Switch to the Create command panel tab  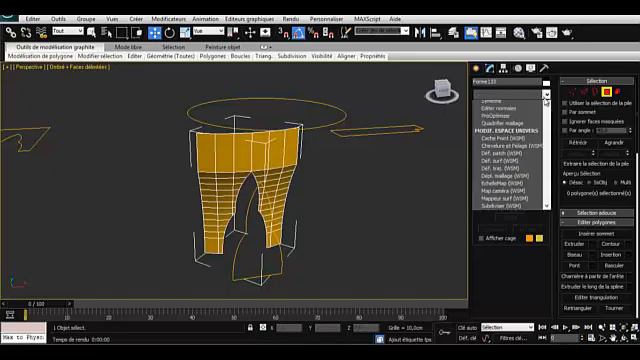[476, 68]
